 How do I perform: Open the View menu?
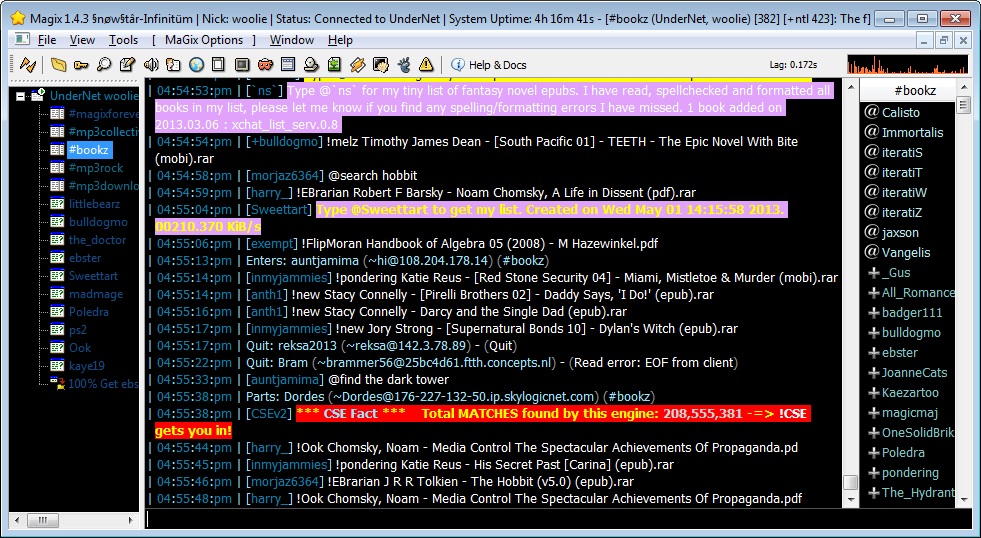(82, 40)
